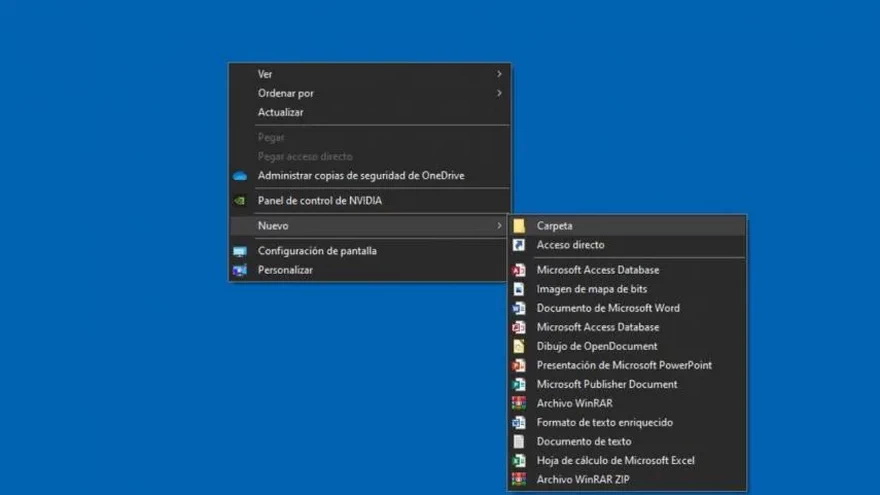Click the Nuevo submenu arrow
The image size is (880, 495).
coord(499,226)
